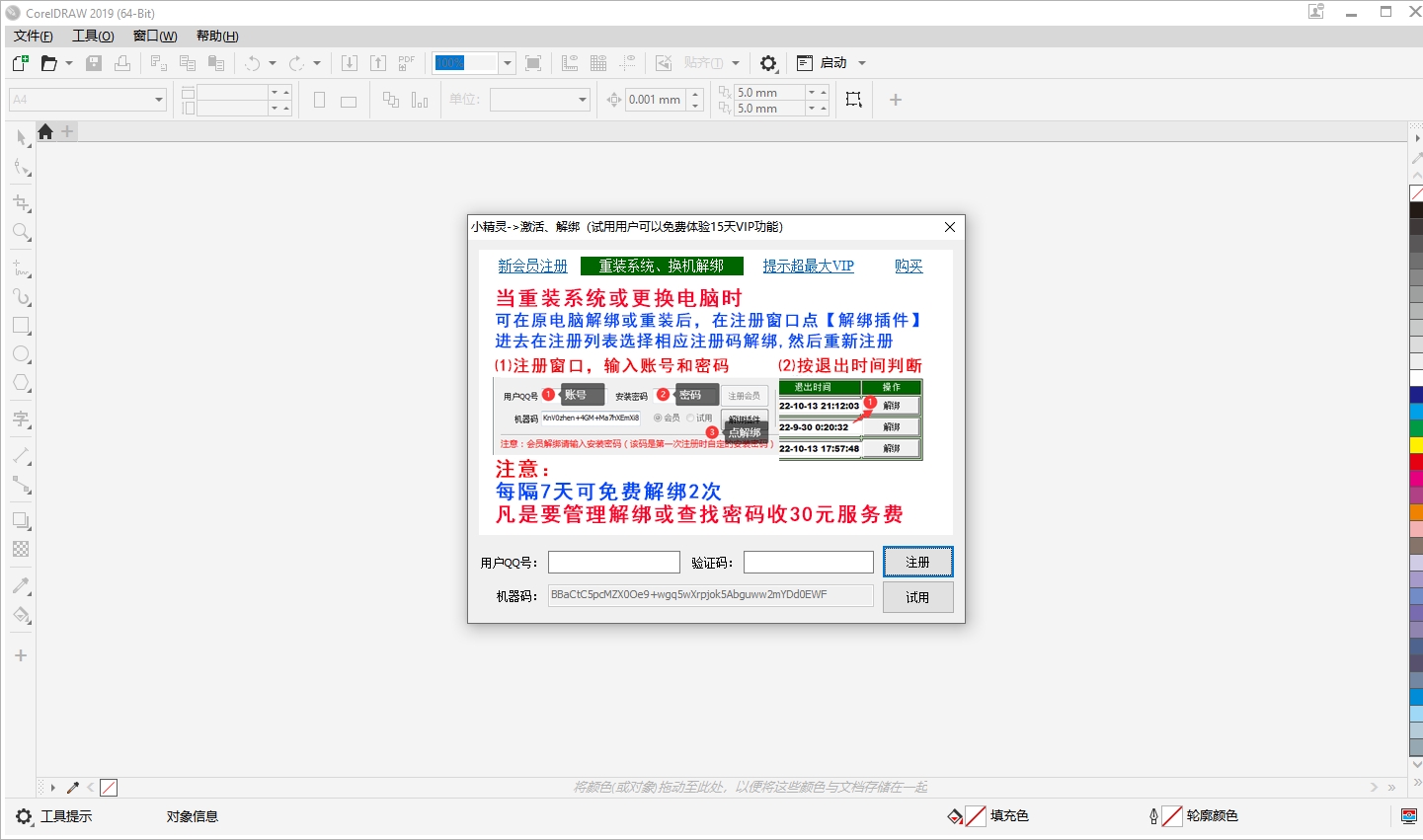Pick the red swatch in palette
The width and height of the screenshot is (1423, 840).
1416,462
